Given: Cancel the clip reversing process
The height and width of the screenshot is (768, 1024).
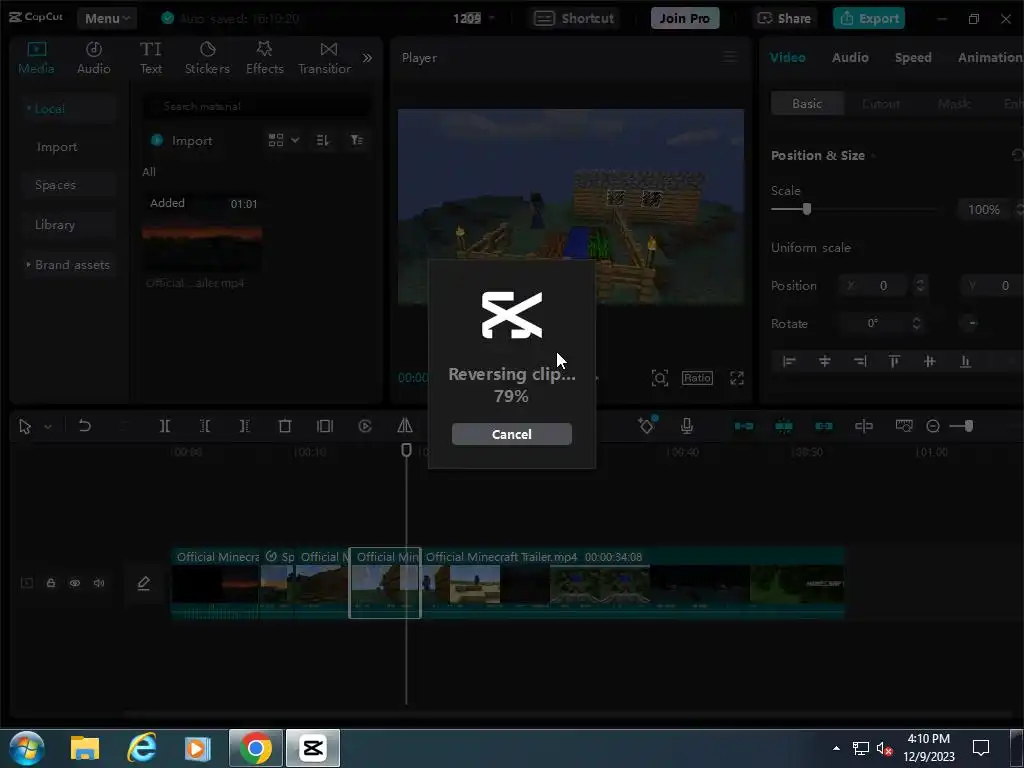Looking at the screenshot, I should pyautogui.click(x=511, y=434).
